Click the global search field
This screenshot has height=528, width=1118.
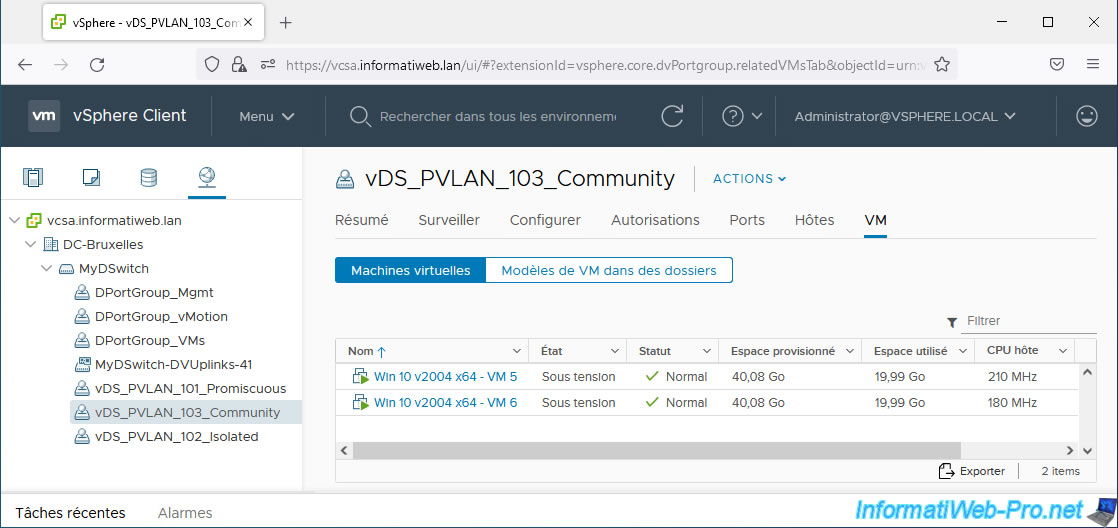[498, 116]
